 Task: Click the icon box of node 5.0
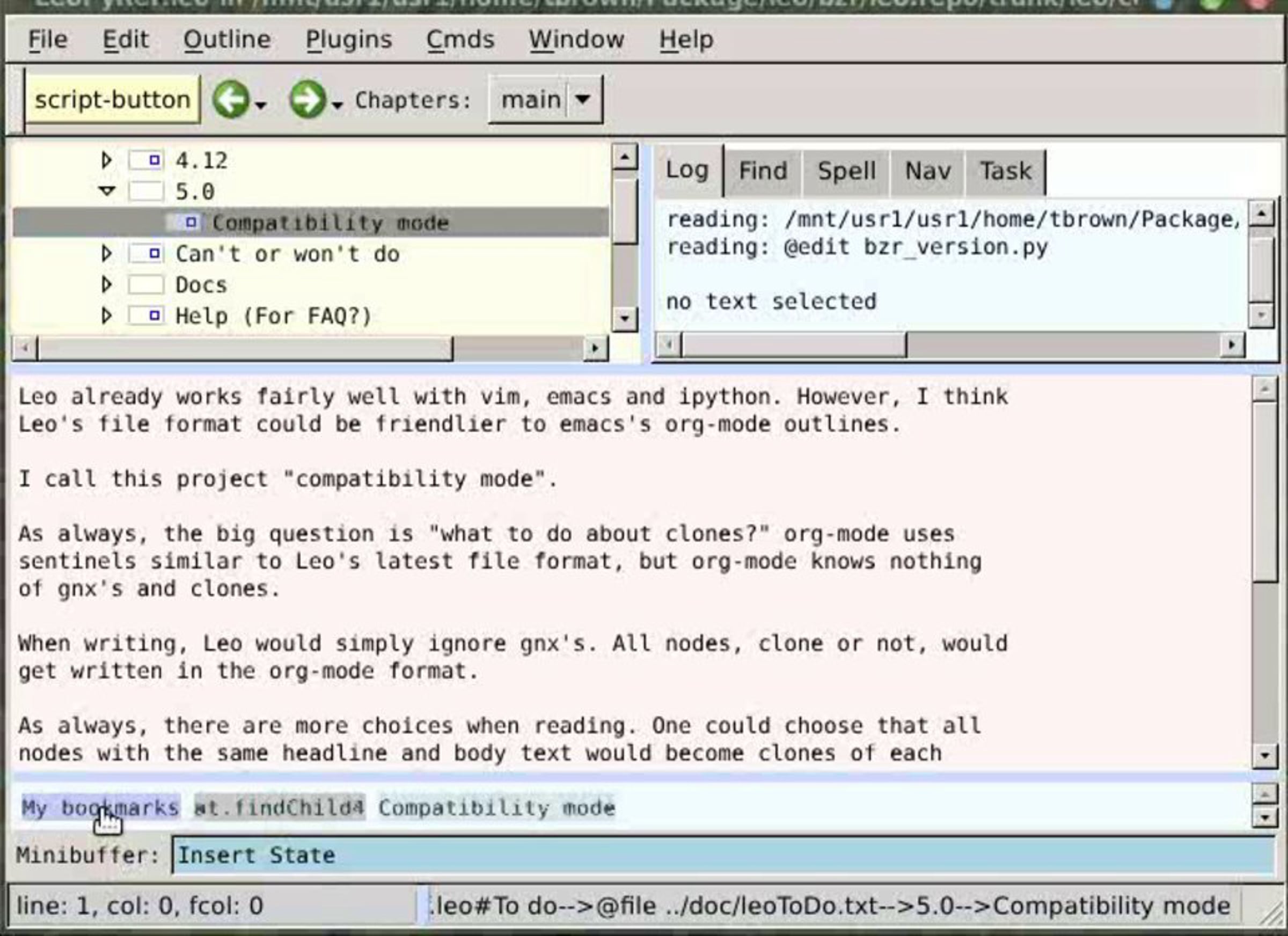[147, 191]
